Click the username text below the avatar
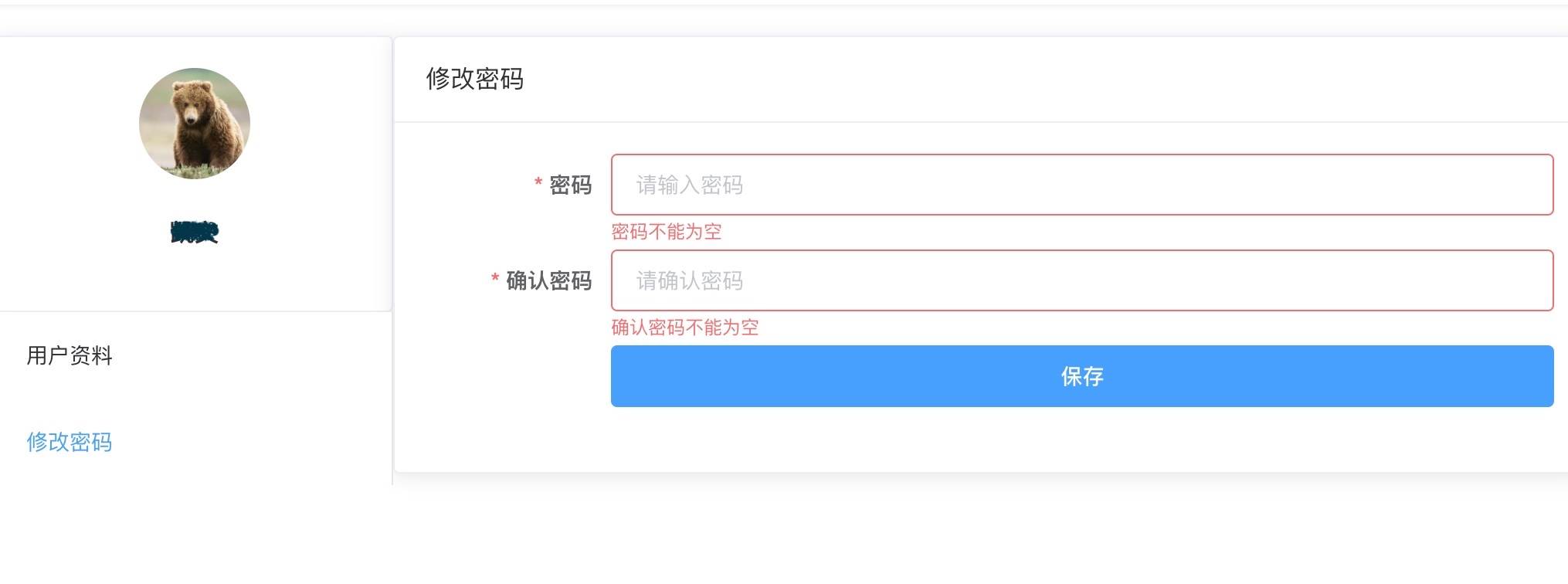 click(x=194, y=231)
